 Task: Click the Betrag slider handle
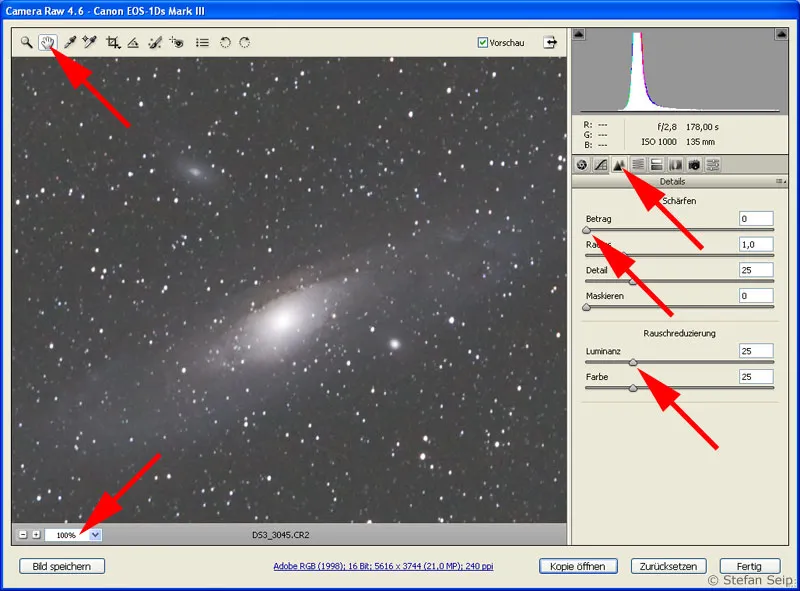586,230
